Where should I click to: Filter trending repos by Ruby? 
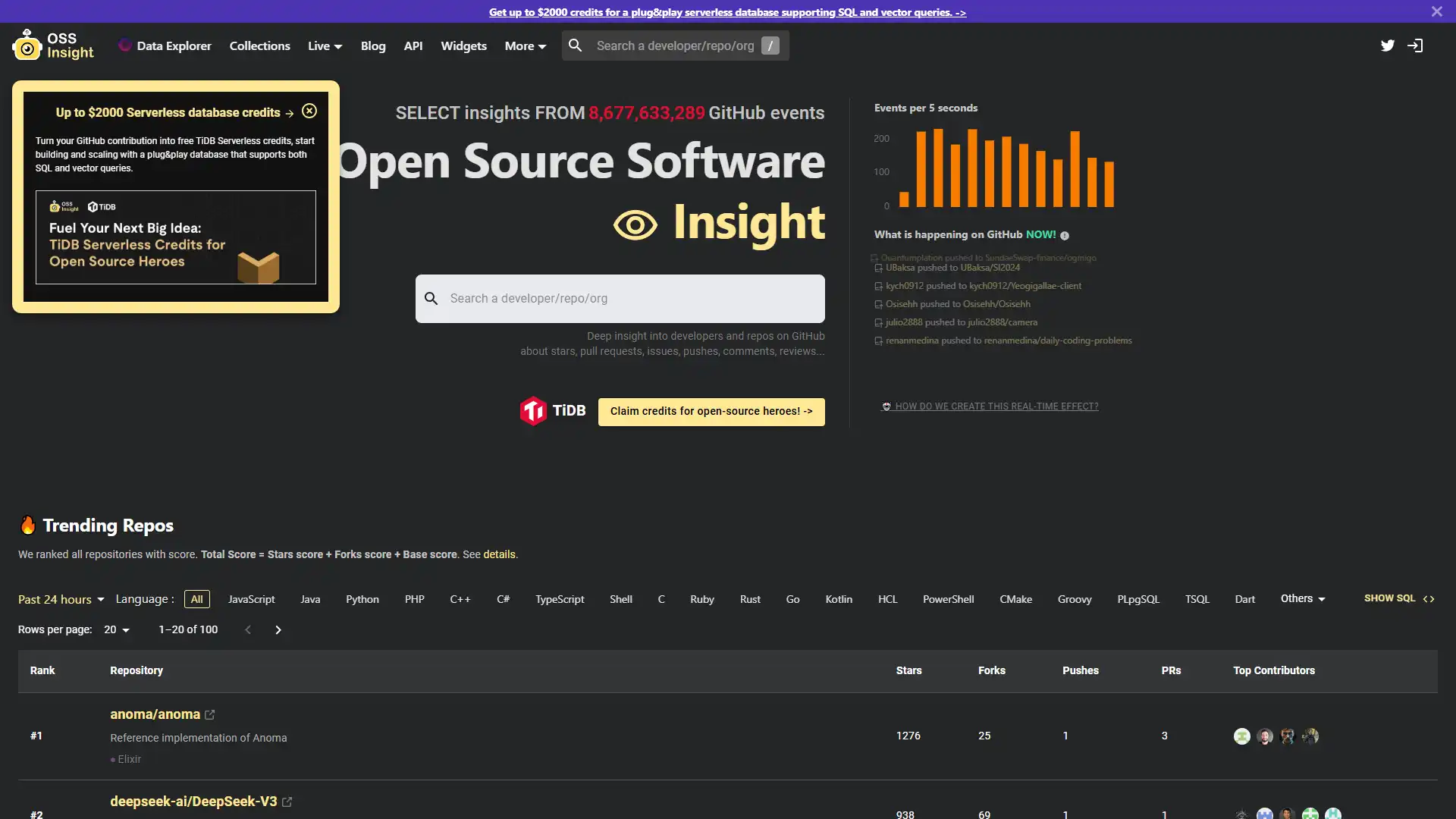click(702, 599)
